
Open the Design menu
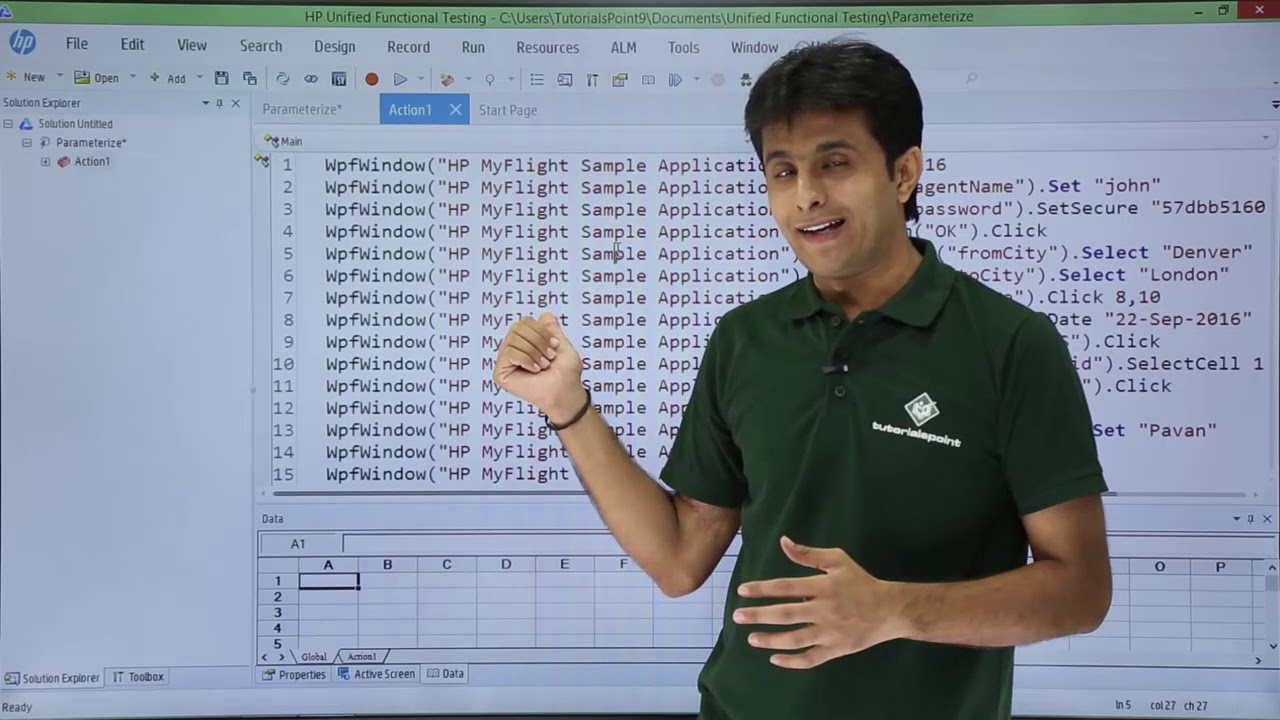tap(335, 46)
